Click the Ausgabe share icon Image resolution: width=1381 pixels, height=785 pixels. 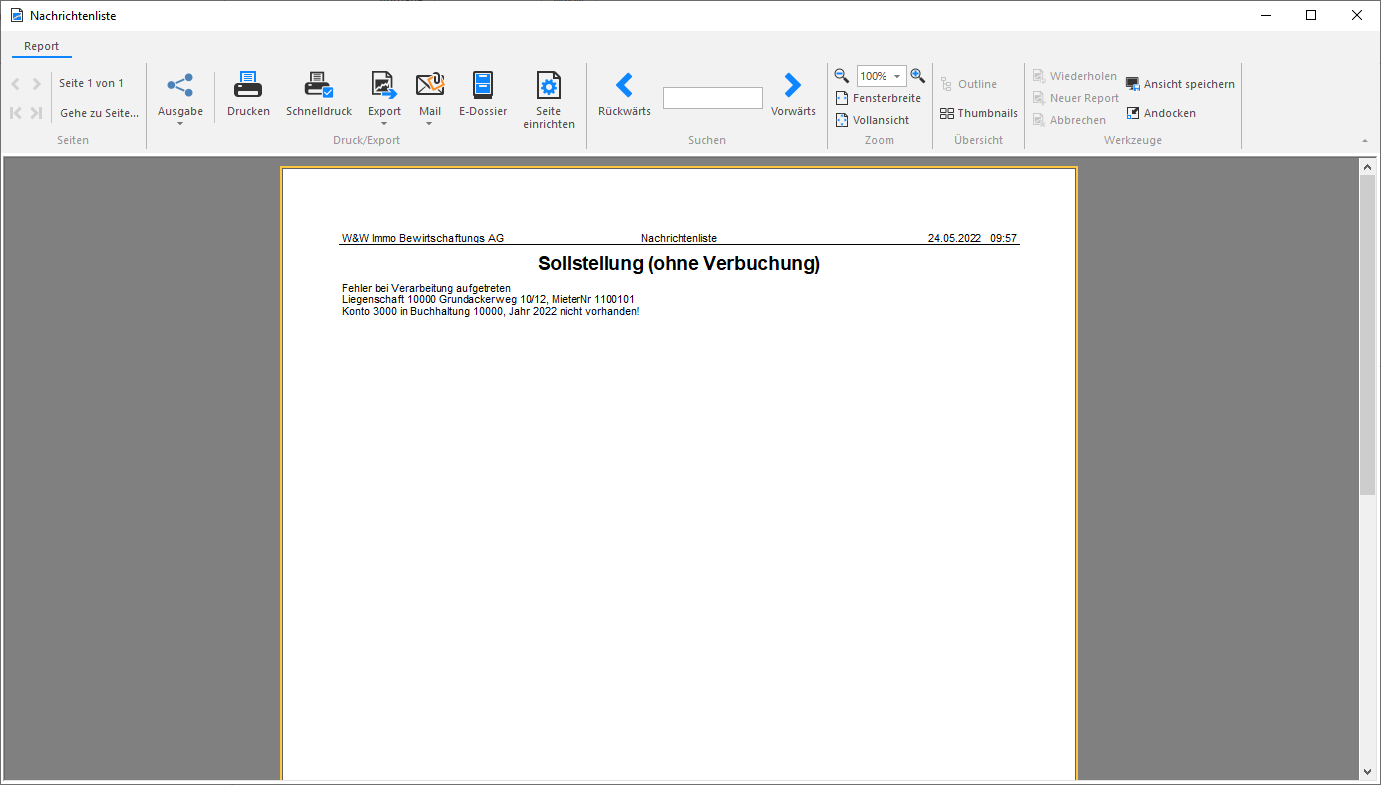[x=180, y=85]
